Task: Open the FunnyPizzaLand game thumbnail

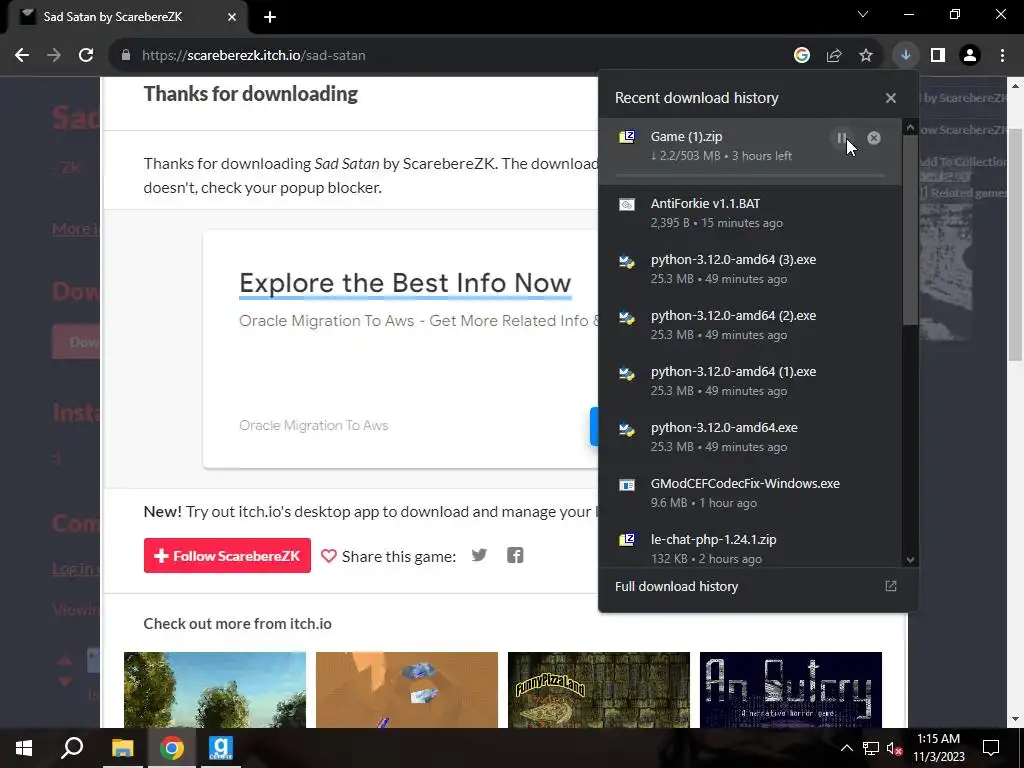Action: coord(599,690)
